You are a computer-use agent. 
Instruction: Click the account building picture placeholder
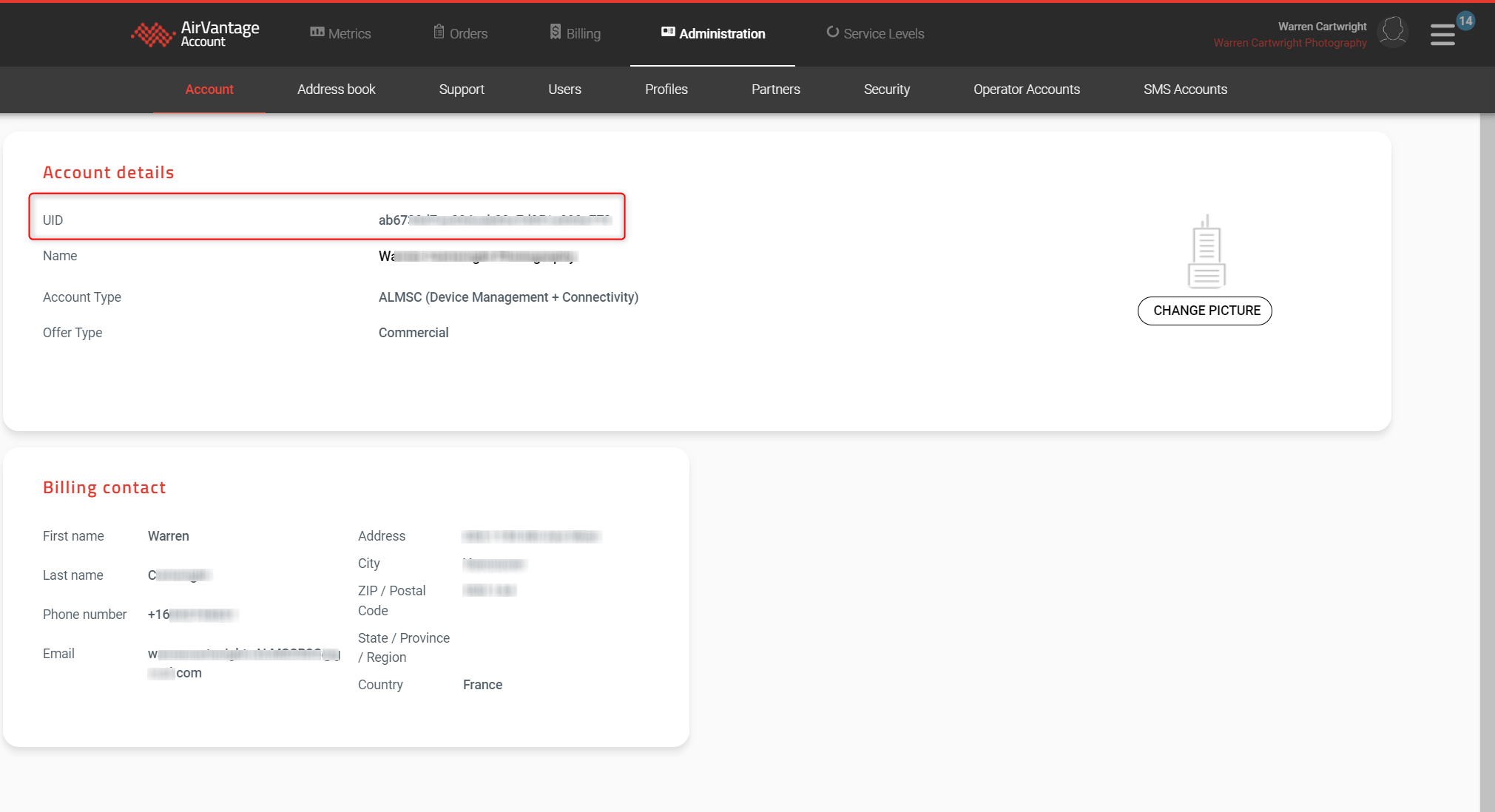click(x=1206, y=252)
